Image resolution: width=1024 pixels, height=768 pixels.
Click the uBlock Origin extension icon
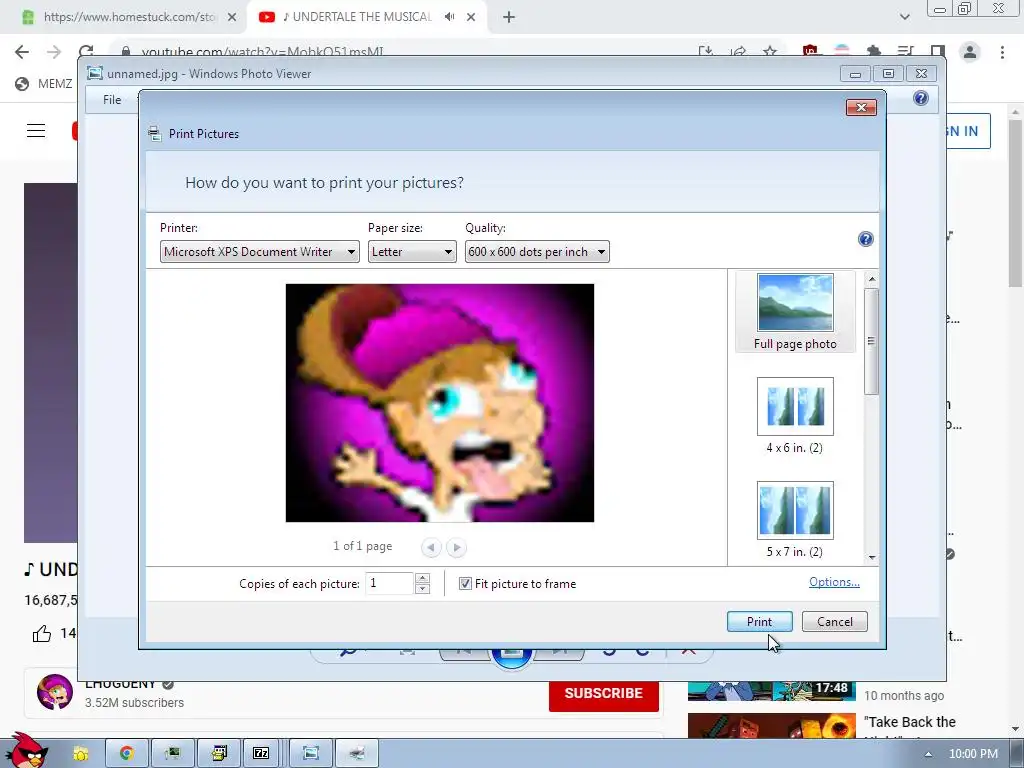810,50
